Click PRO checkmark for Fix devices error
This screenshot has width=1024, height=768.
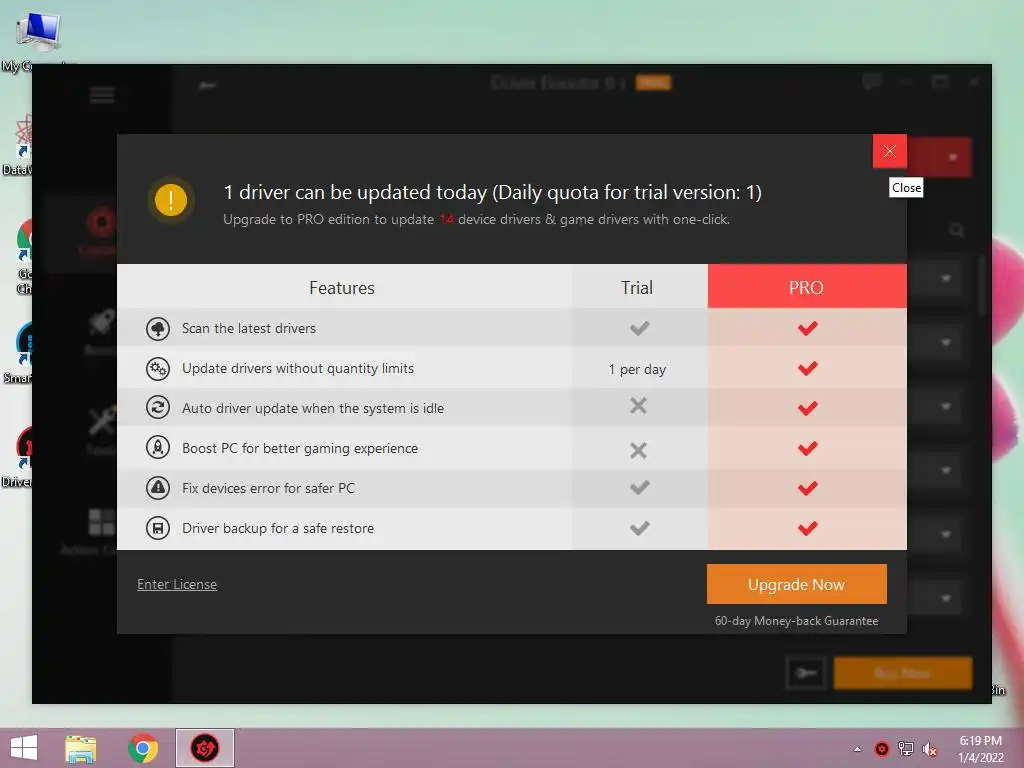tap(807, 488)
